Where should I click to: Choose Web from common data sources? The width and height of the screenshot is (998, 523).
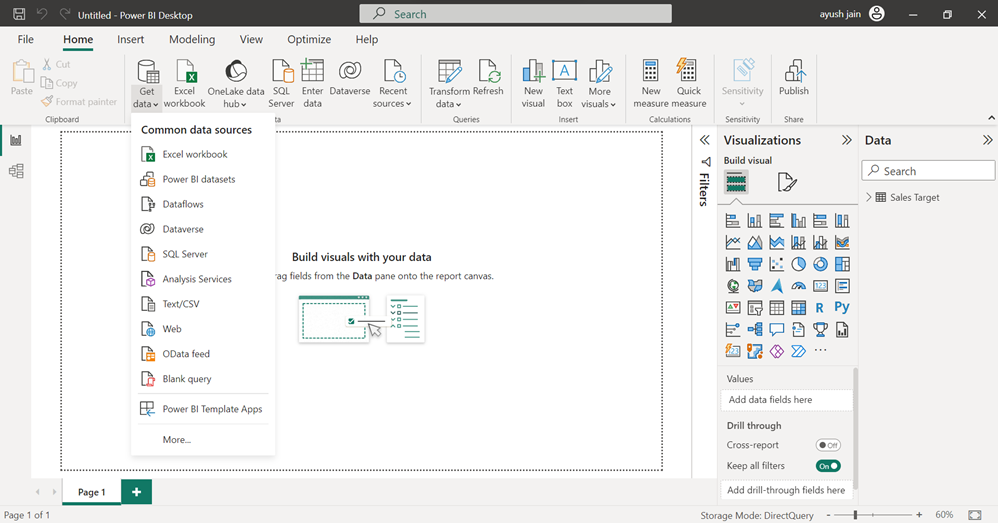tap(202, 329)
